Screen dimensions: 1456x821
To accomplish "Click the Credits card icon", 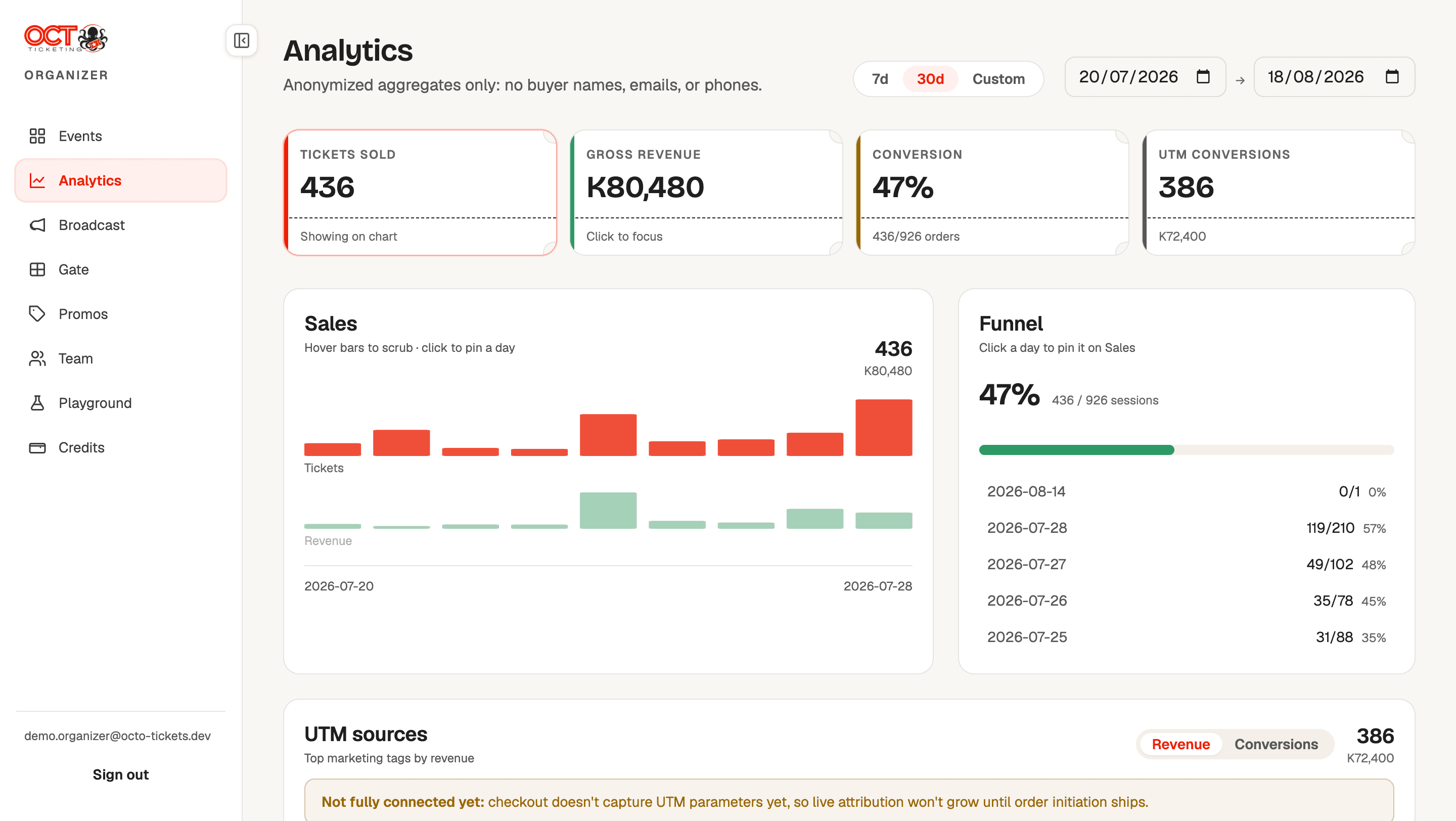I will [37, 447].
